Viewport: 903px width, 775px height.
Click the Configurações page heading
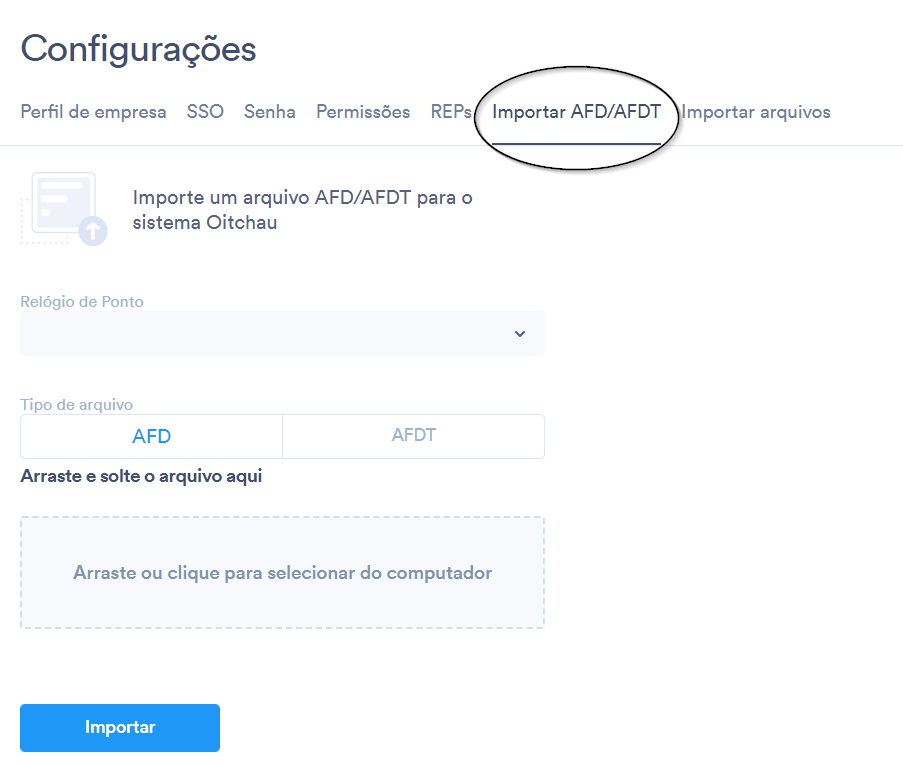(138, 50)
